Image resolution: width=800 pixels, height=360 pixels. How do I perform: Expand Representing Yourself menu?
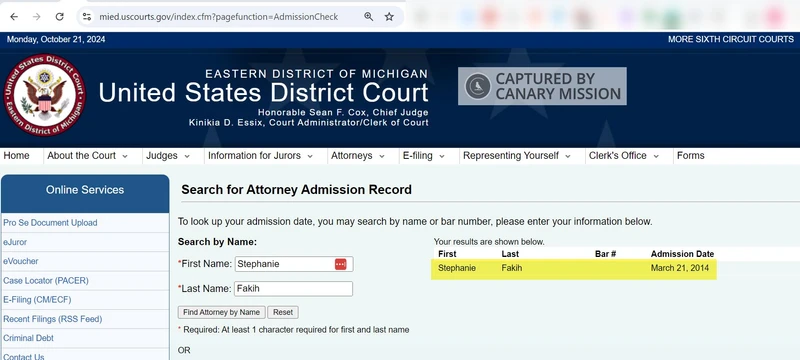tap(517, 156)
